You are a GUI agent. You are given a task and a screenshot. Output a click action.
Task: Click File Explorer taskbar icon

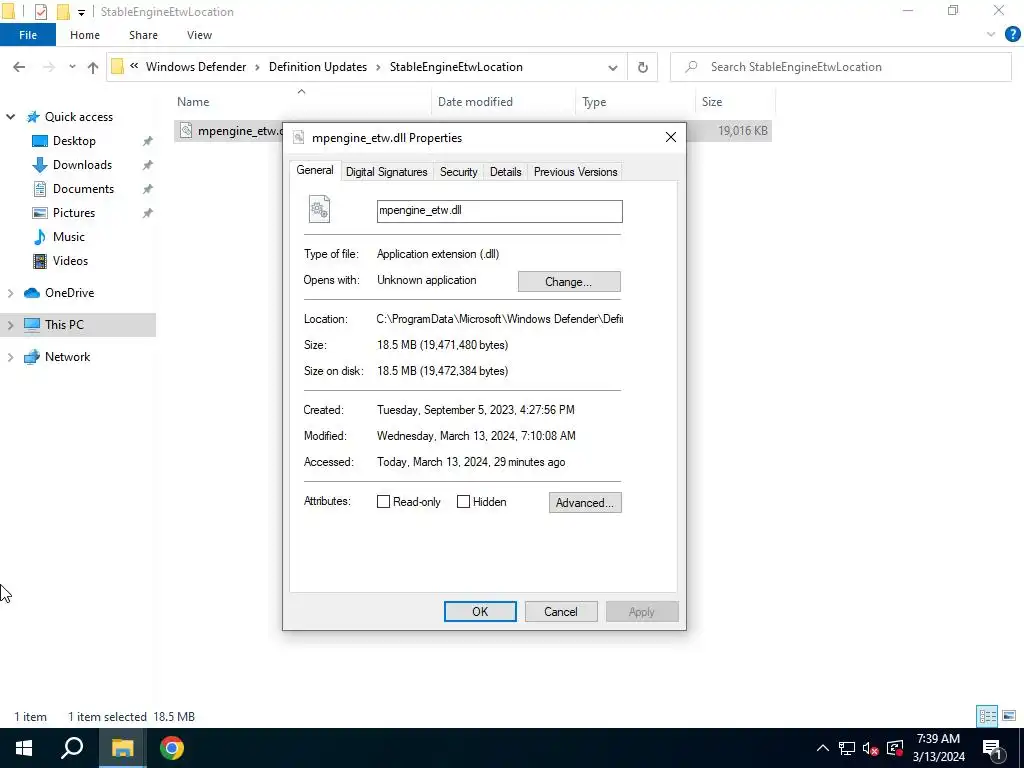(122, 748)
